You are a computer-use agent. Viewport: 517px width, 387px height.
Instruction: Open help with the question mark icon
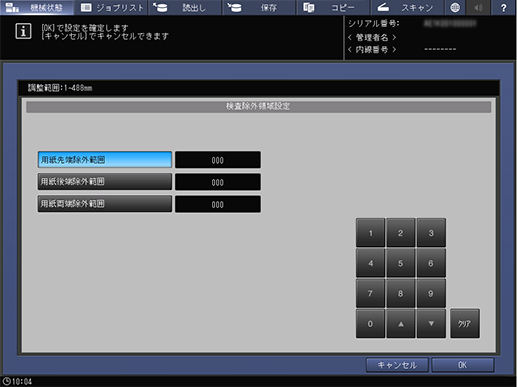pyautogui.click(x=504, y=7)
